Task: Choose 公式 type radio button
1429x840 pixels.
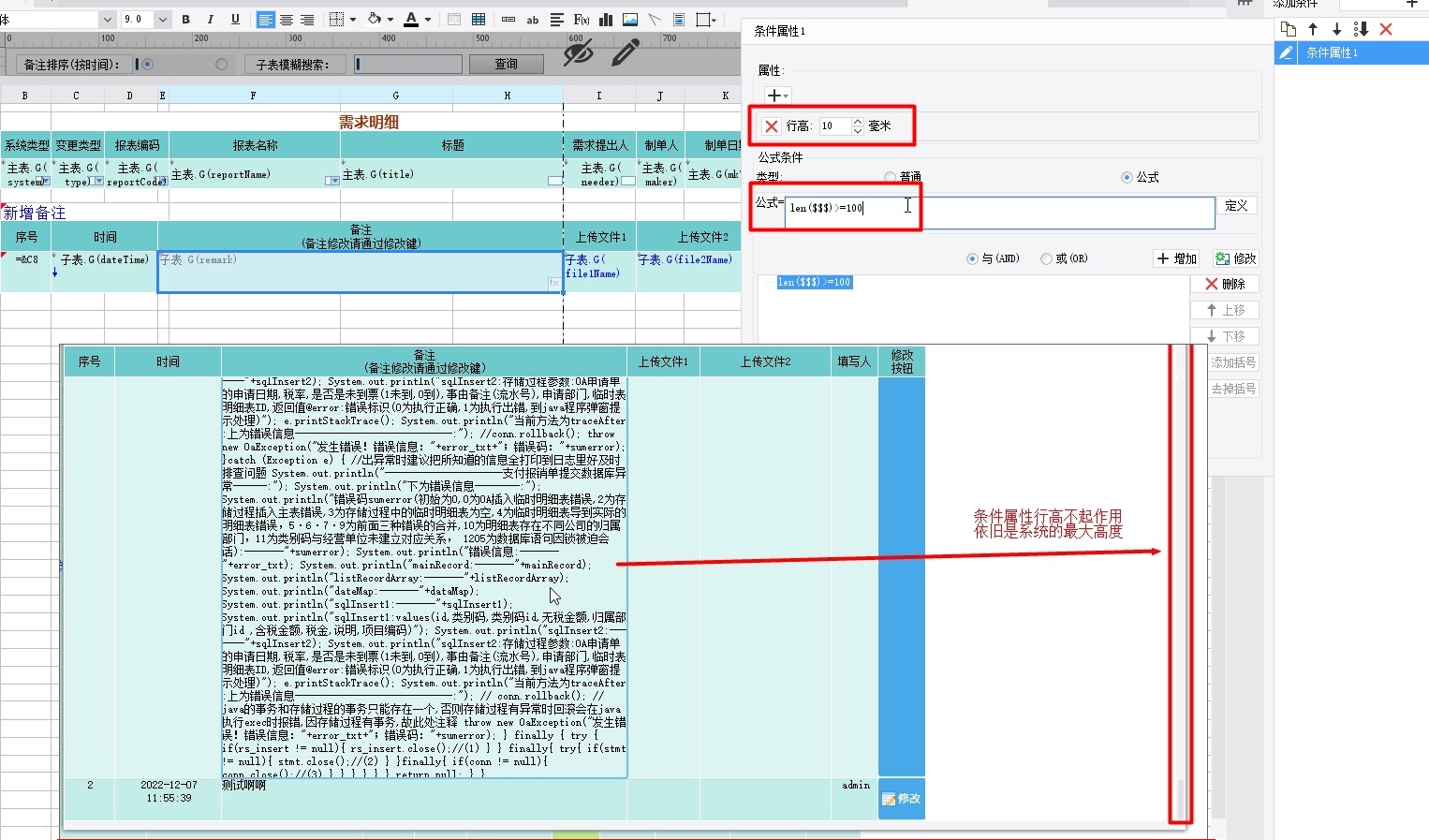Action: click(1127, 177)
